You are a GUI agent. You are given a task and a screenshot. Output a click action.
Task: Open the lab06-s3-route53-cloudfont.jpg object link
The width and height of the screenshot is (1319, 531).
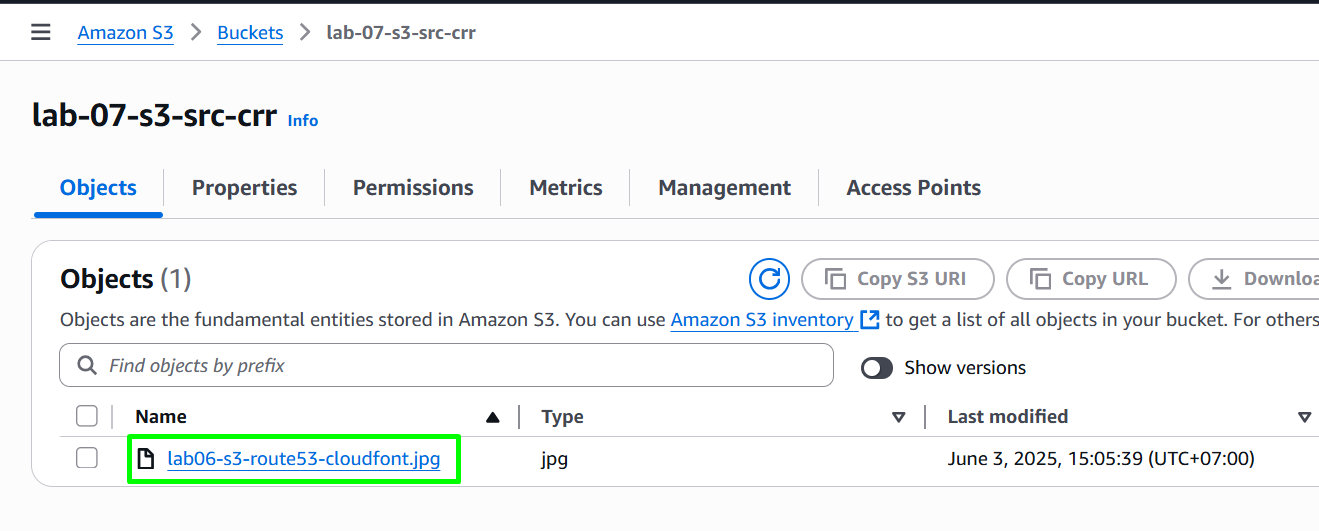(x=304, y=459)
